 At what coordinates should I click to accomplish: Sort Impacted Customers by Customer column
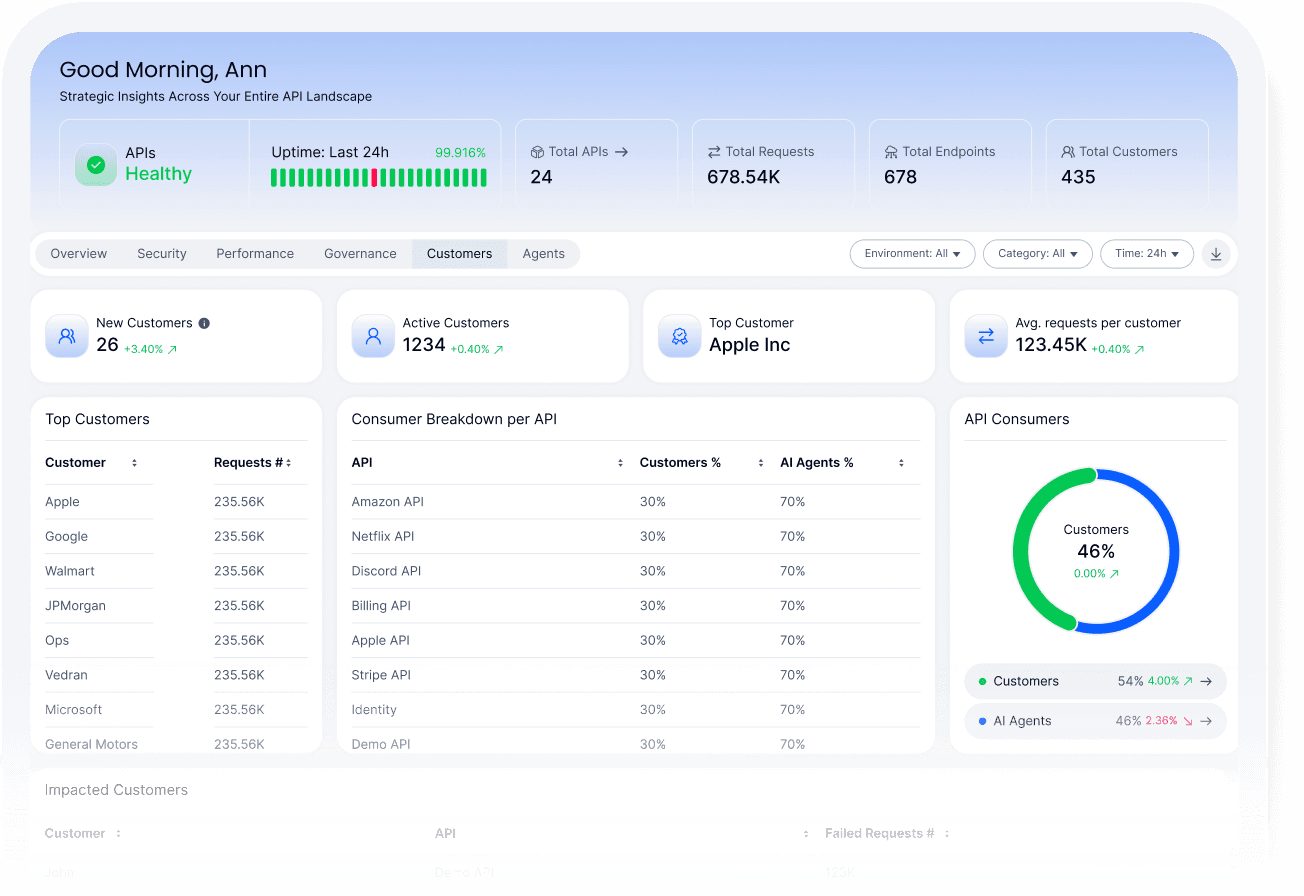coord(118,833)
